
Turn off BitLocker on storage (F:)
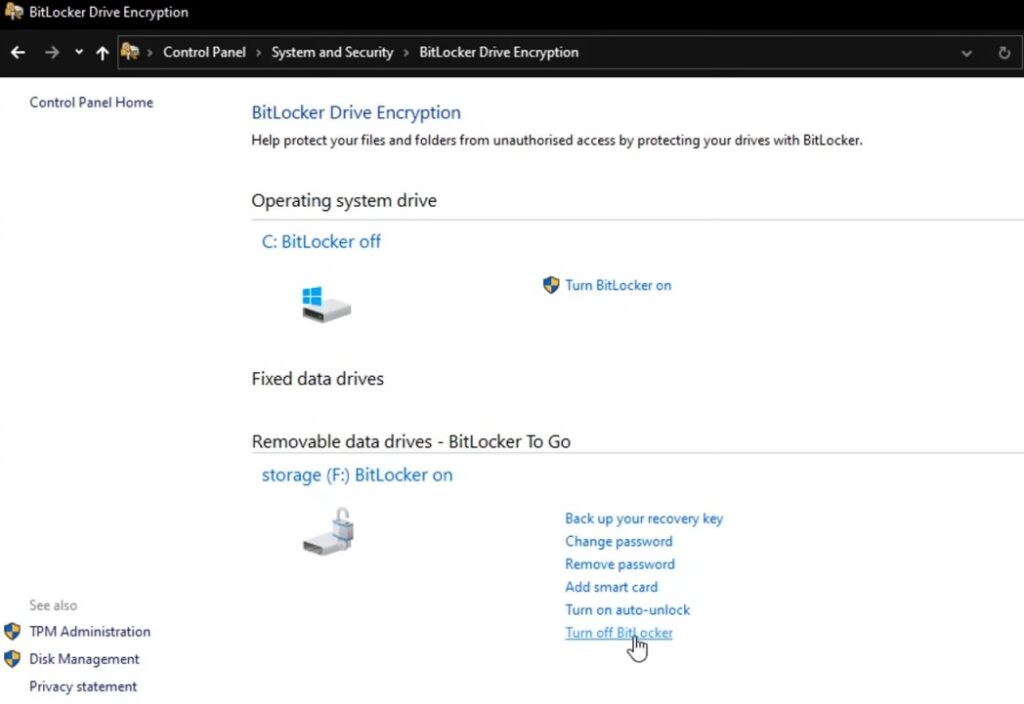[619, 633]
